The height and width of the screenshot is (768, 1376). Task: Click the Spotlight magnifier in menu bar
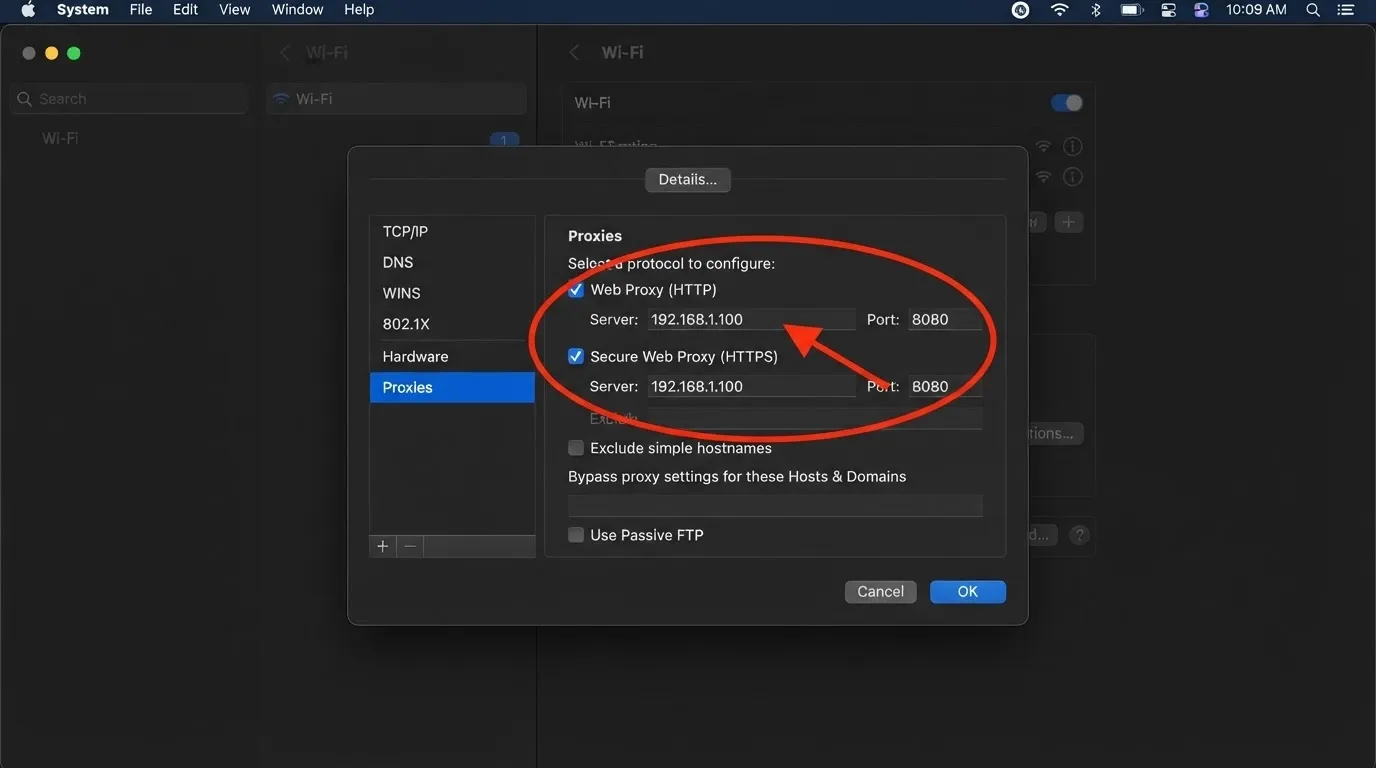[1313, 10]
